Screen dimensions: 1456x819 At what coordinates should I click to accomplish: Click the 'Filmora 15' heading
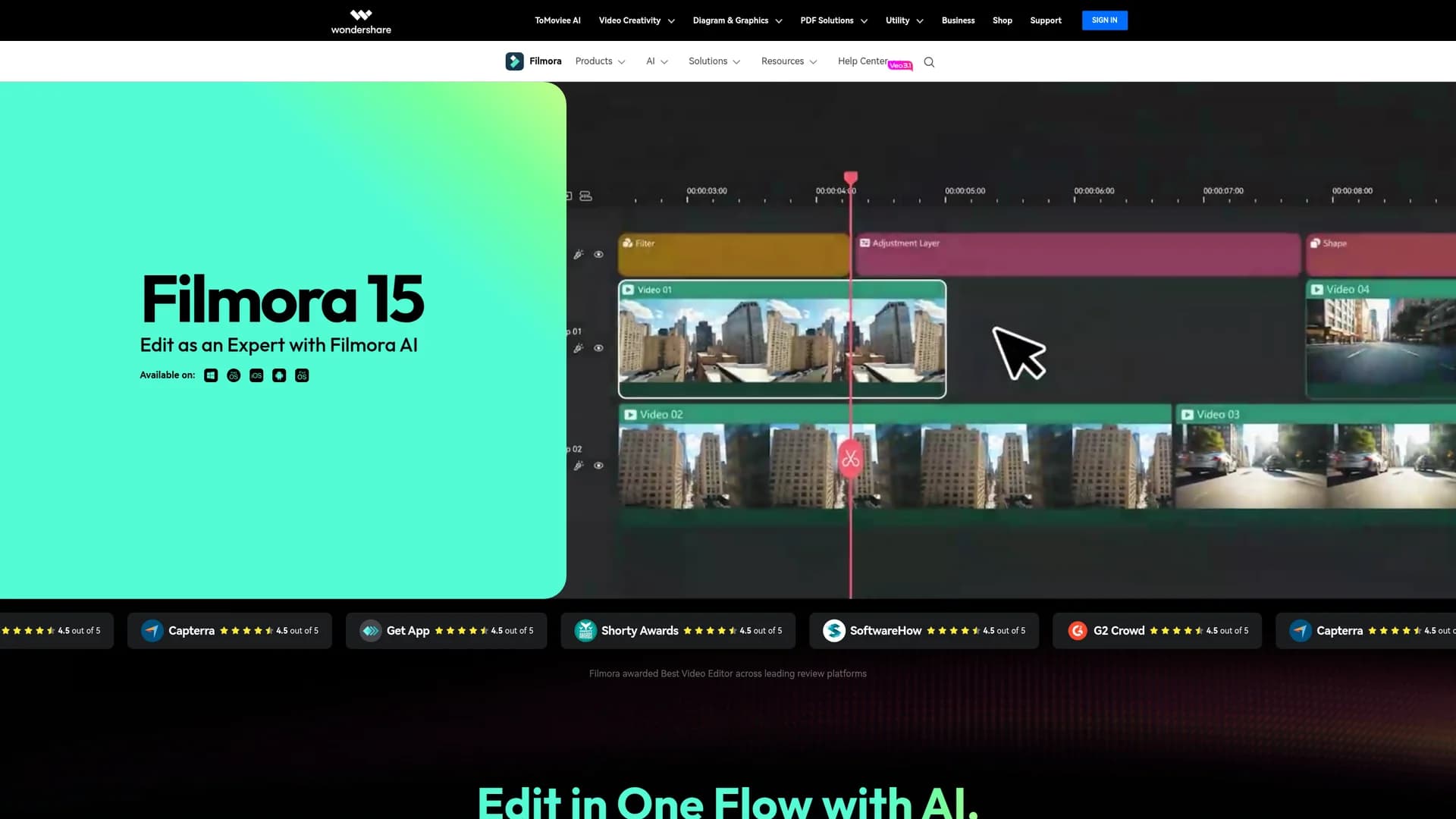point(282,299)
